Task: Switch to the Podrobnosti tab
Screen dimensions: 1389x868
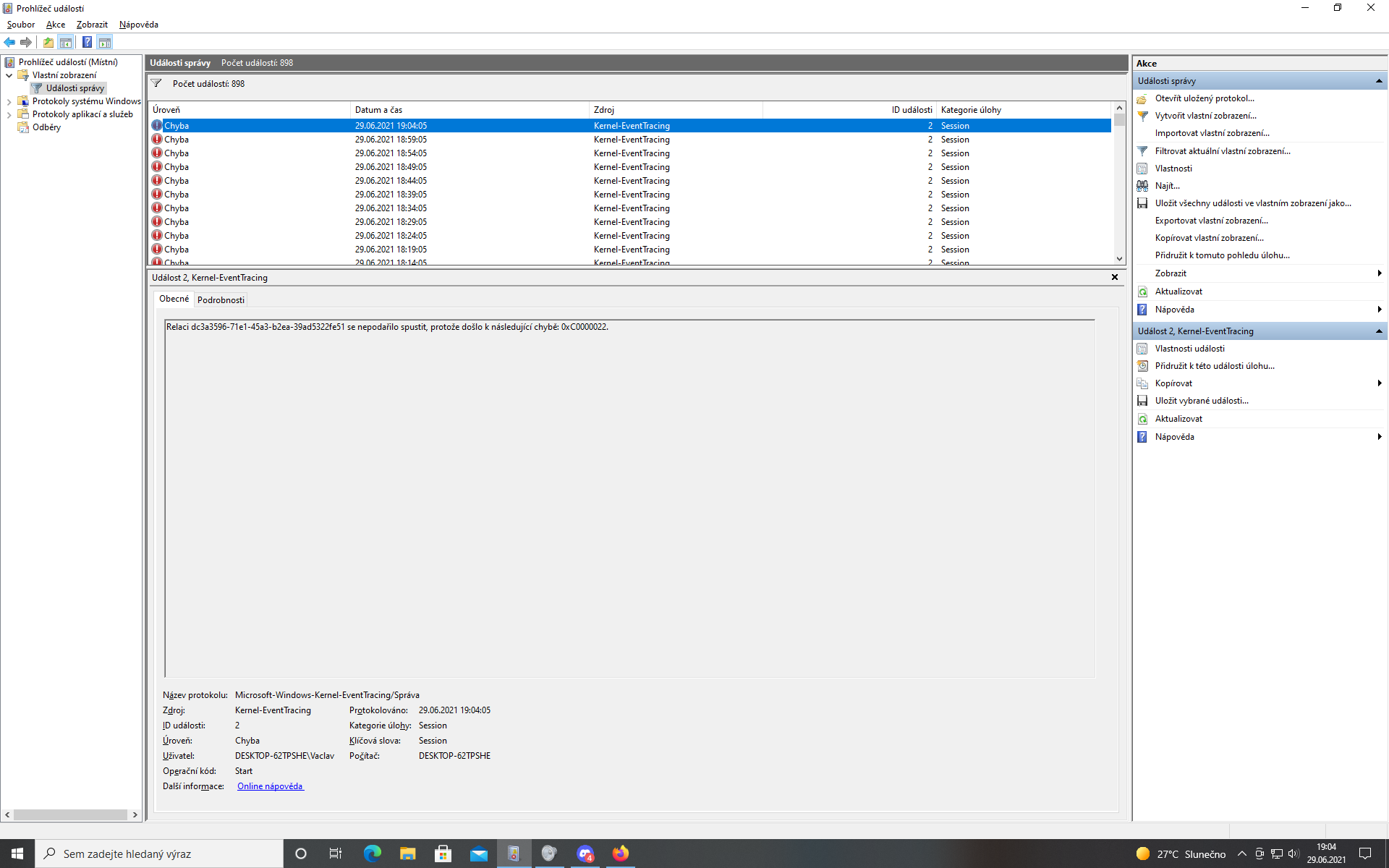Action: tap(221, 299)
